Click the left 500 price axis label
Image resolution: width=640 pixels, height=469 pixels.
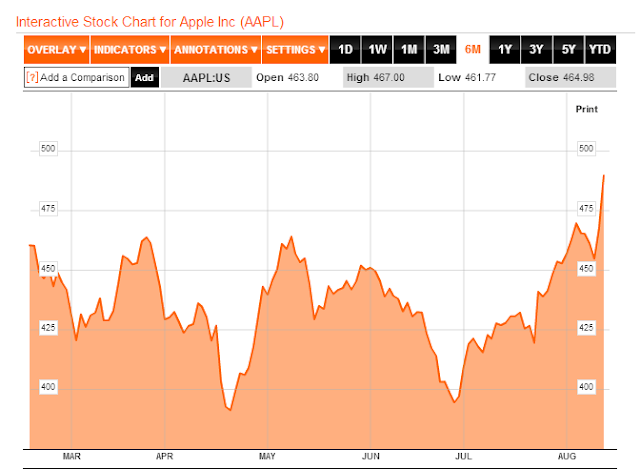point(48,149)
